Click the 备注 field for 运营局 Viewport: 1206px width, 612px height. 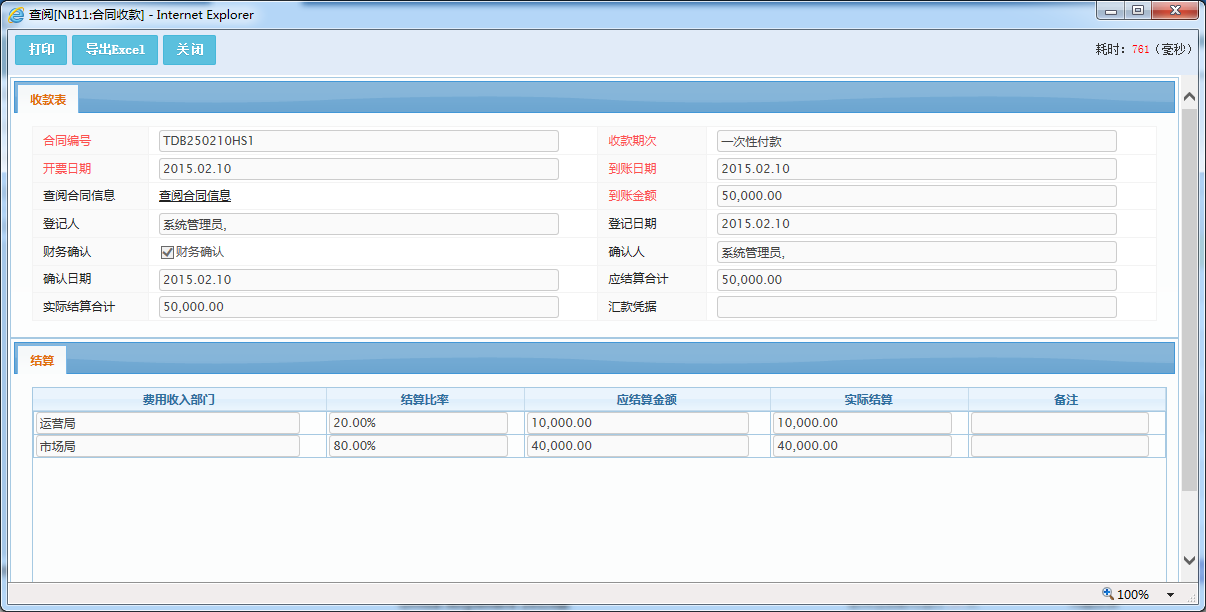coord(1060,423)
